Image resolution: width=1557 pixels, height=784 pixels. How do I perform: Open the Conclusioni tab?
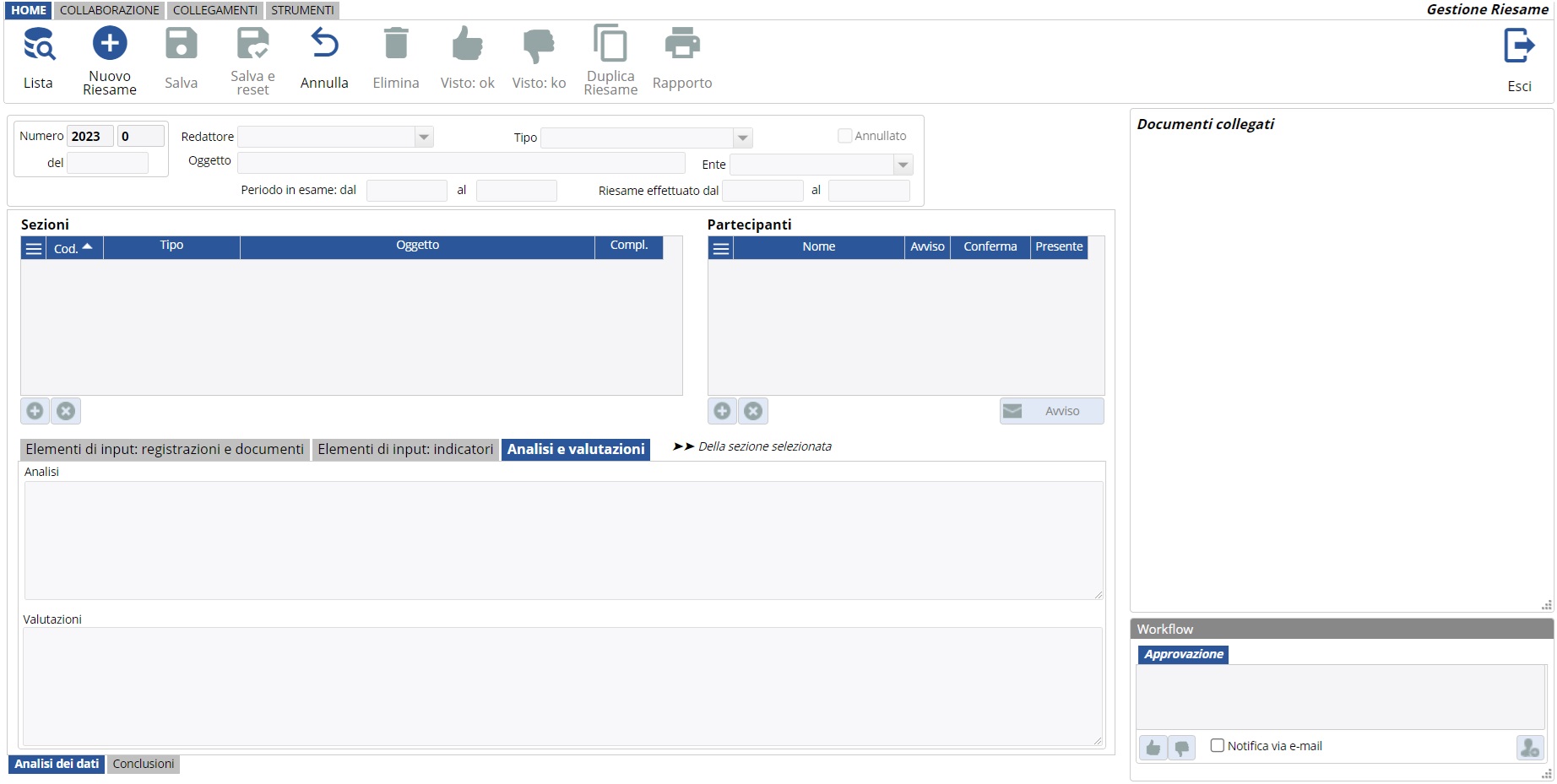[x=144, y=764]
